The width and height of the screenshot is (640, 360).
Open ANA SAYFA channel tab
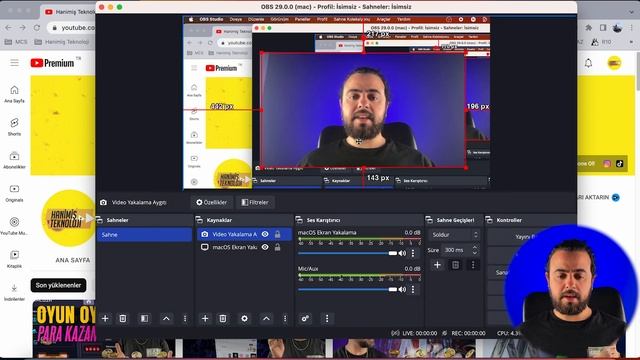tap(73, 260)
